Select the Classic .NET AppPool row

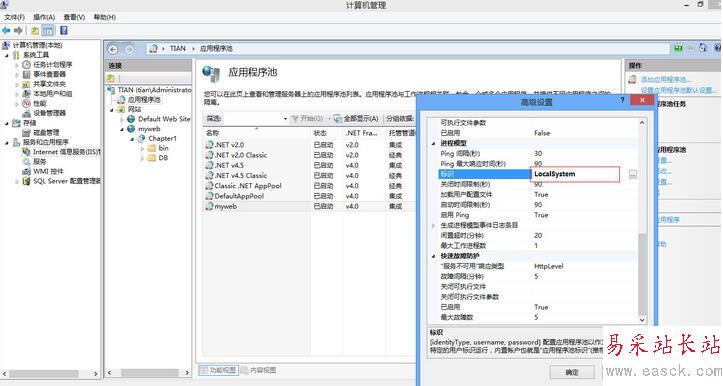309,186
